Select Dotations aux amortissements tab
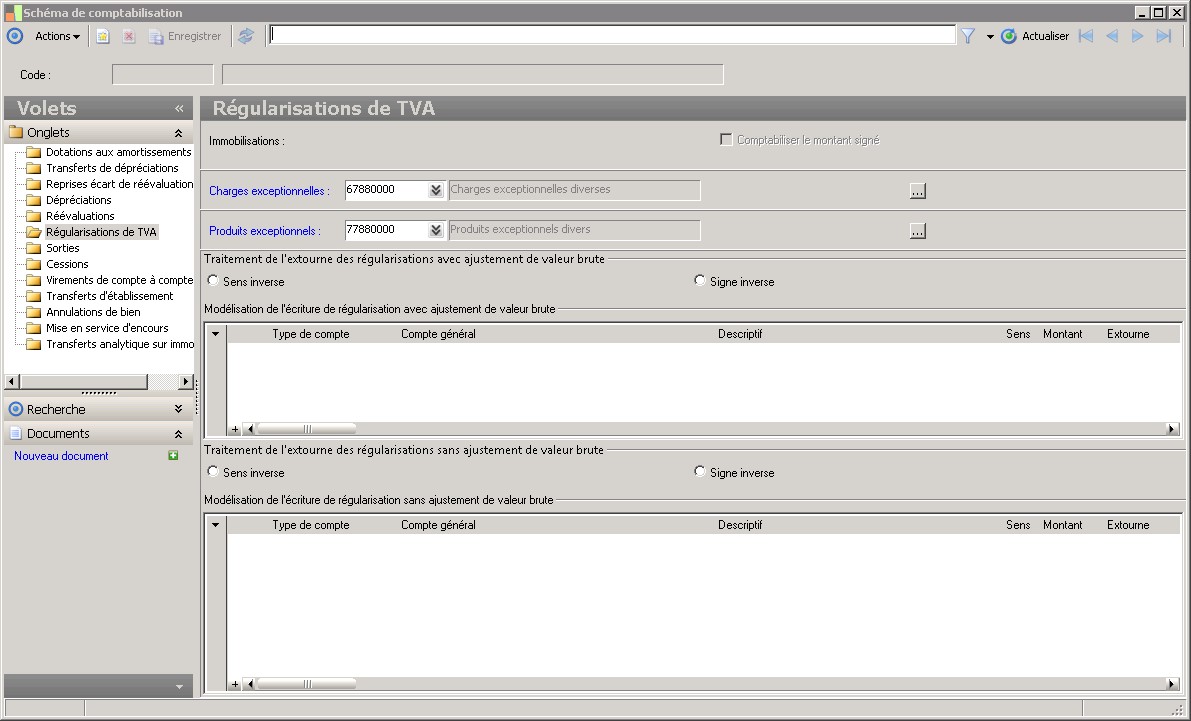Image resolution: width=1191 pixels, height=721 pixels. pos(118,152)
